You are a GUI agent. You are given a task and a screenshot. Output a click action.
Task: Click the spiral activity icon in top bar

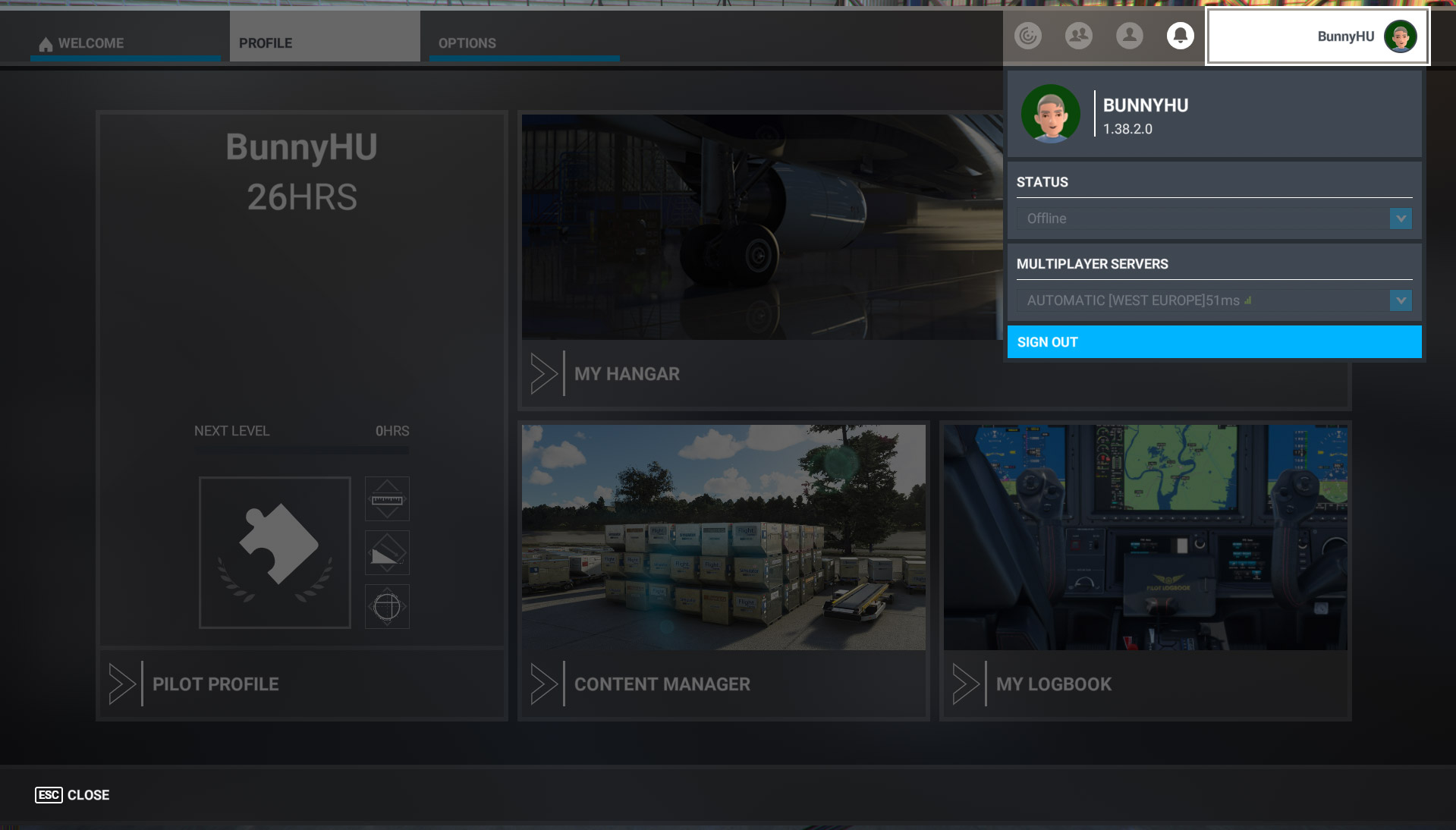pyautogui.click(x=1028, y=36)
